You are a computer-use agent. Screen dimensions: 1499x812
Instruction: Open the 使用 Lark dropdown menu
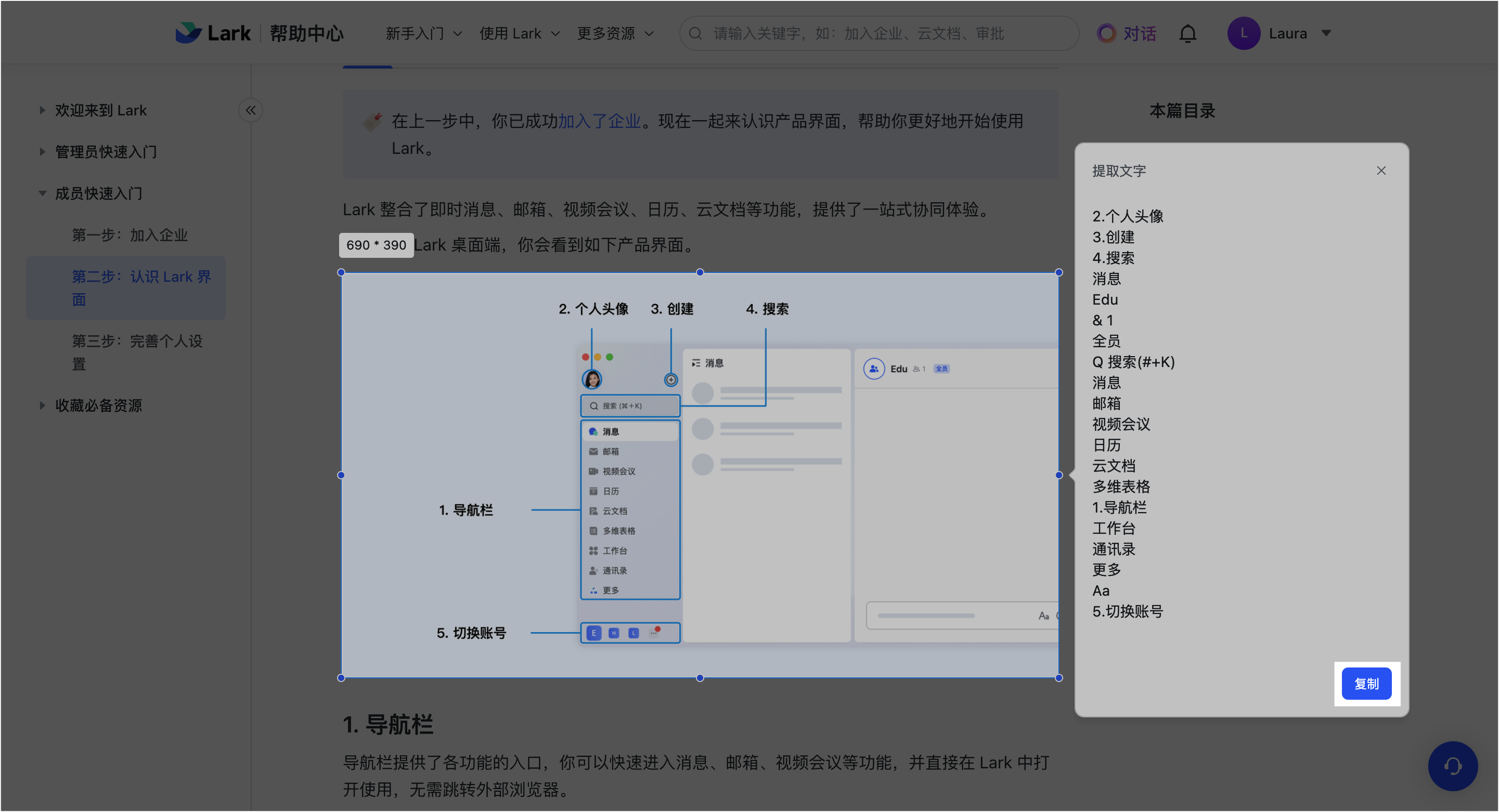[519, 34]
